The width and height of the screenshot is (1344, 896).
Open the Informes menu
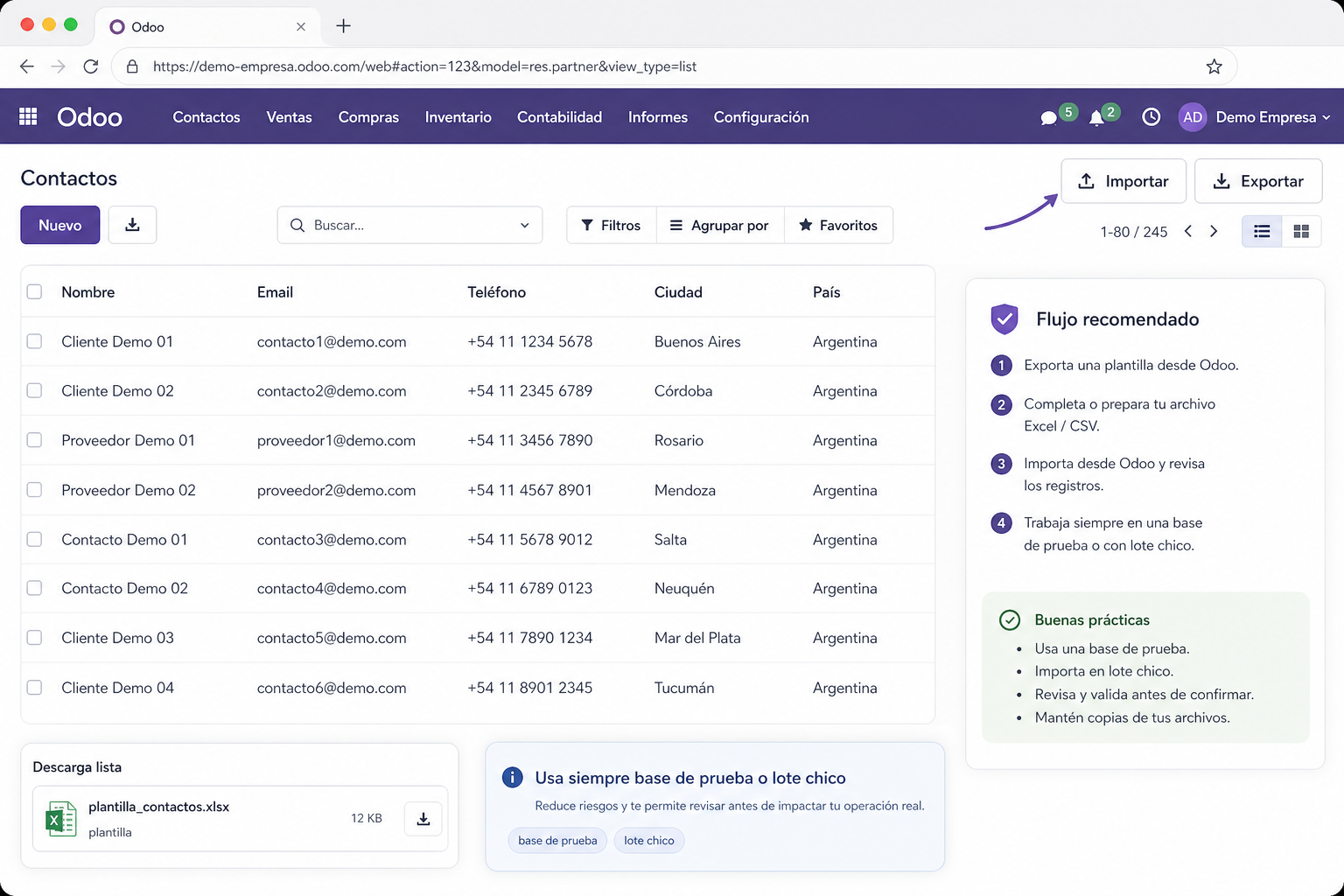(x=657, y=117)
